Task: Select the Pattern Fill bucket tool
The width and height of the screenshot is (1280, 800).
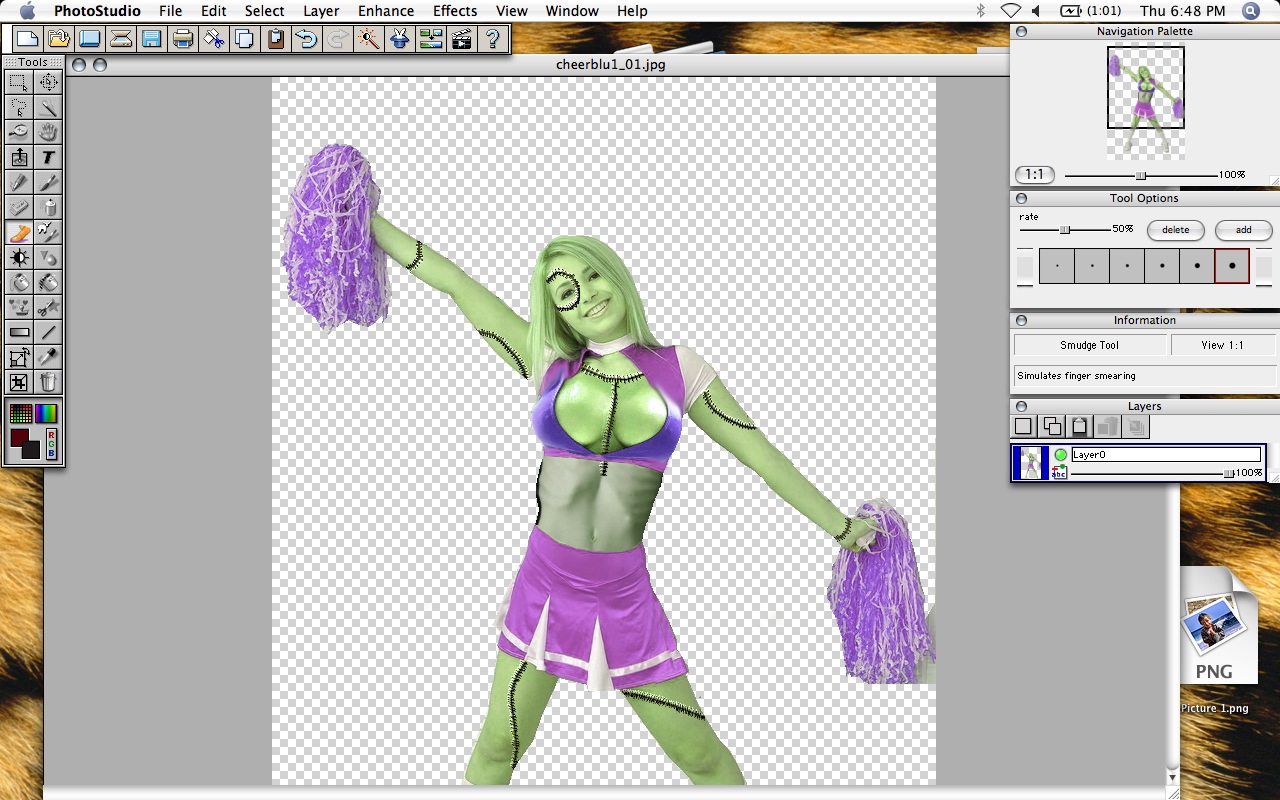Action: 48,282
